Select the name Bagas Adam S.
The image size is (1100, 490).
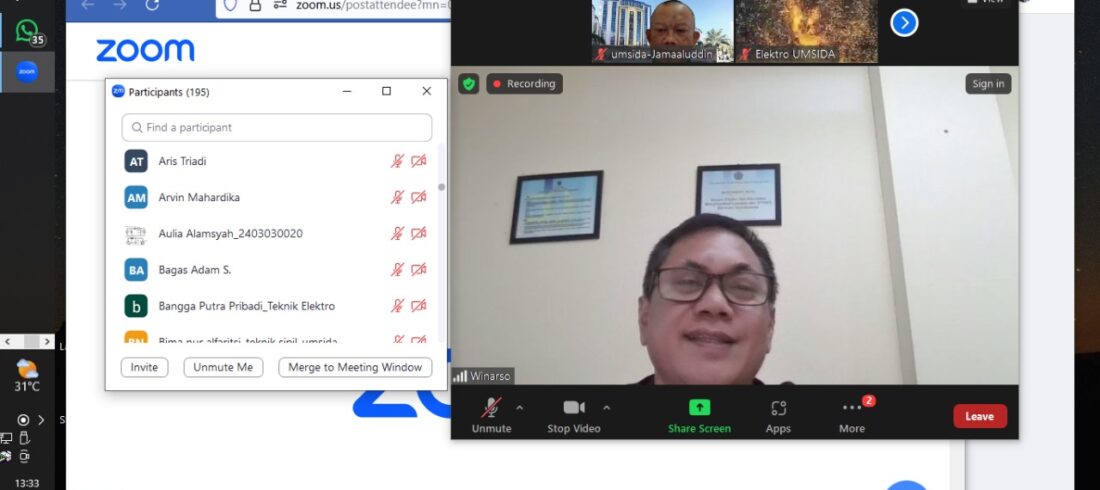click(x=195, y=270)
